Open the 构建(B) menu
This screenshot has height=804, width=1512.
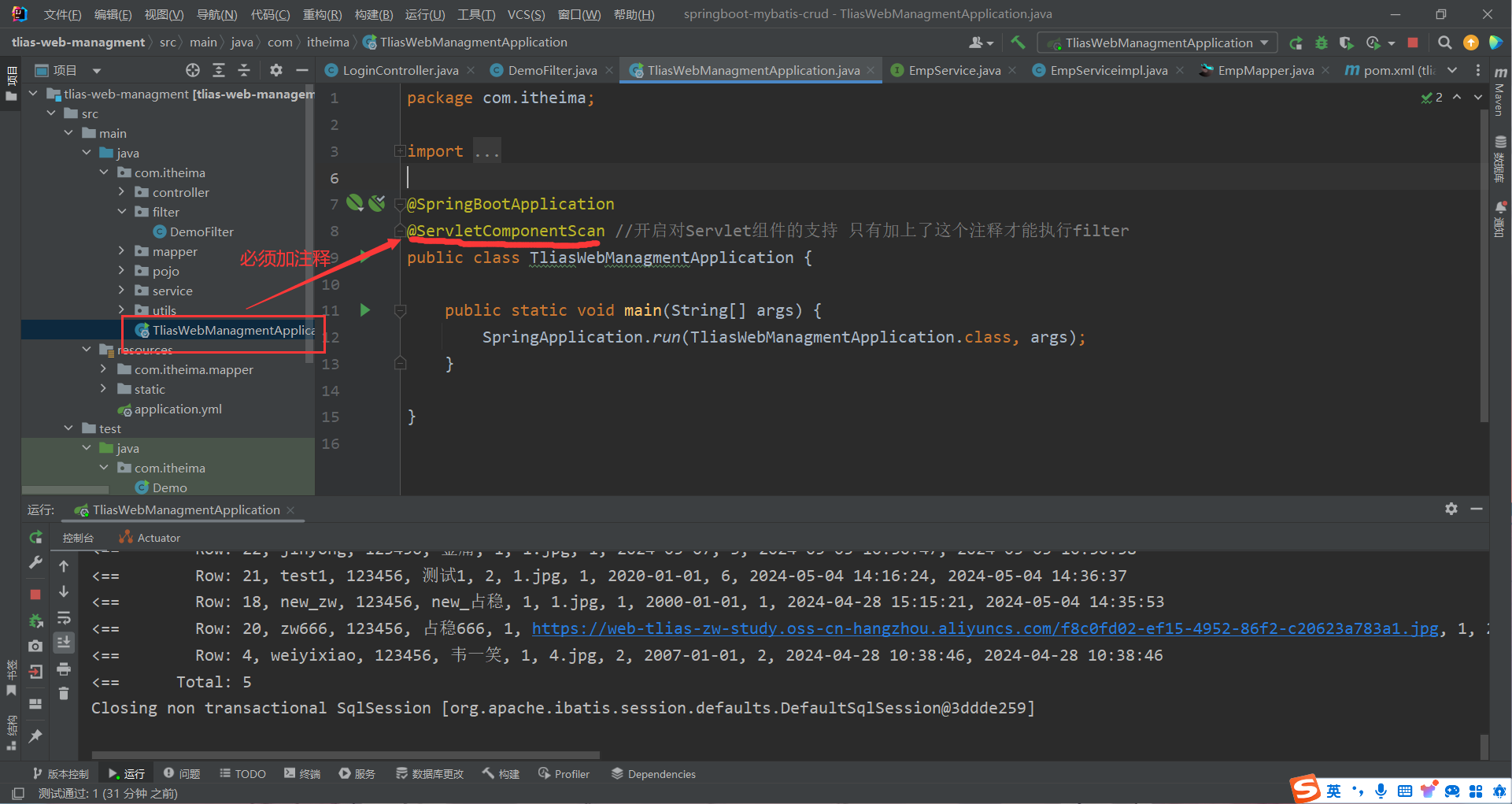pyautogui.click(x=373, y=14)
